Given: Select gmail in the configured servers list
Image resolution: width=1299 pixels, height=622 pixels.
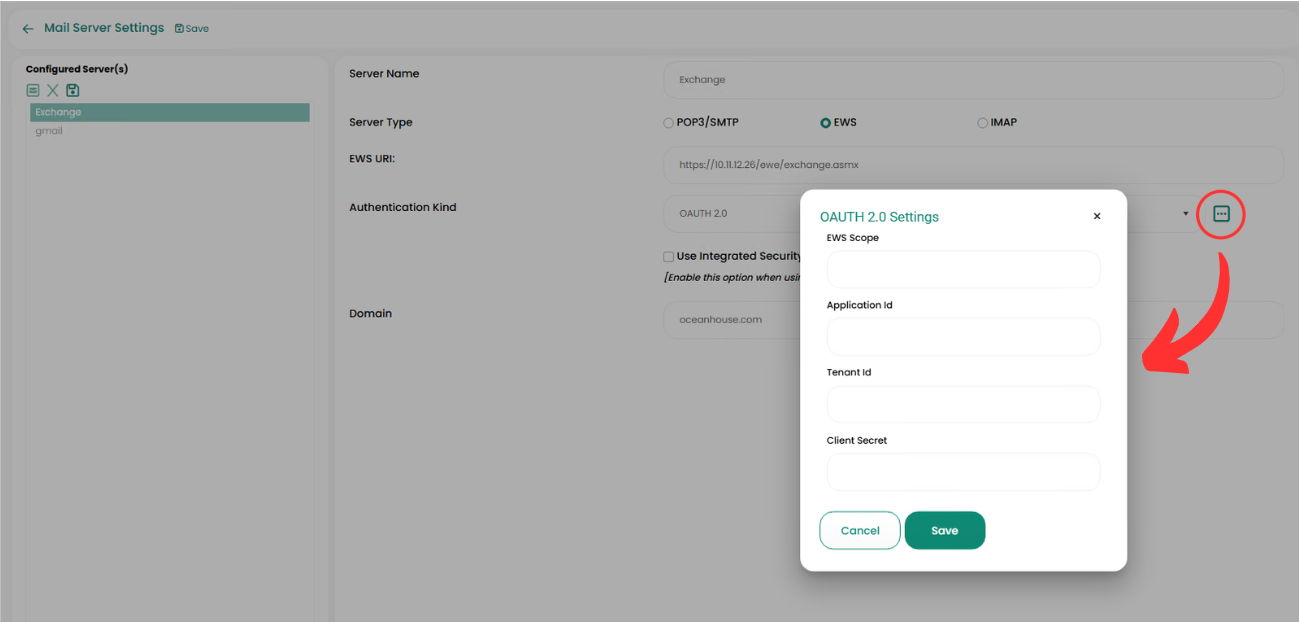Looking at the screenshot, I should click(x=49, y=131).
